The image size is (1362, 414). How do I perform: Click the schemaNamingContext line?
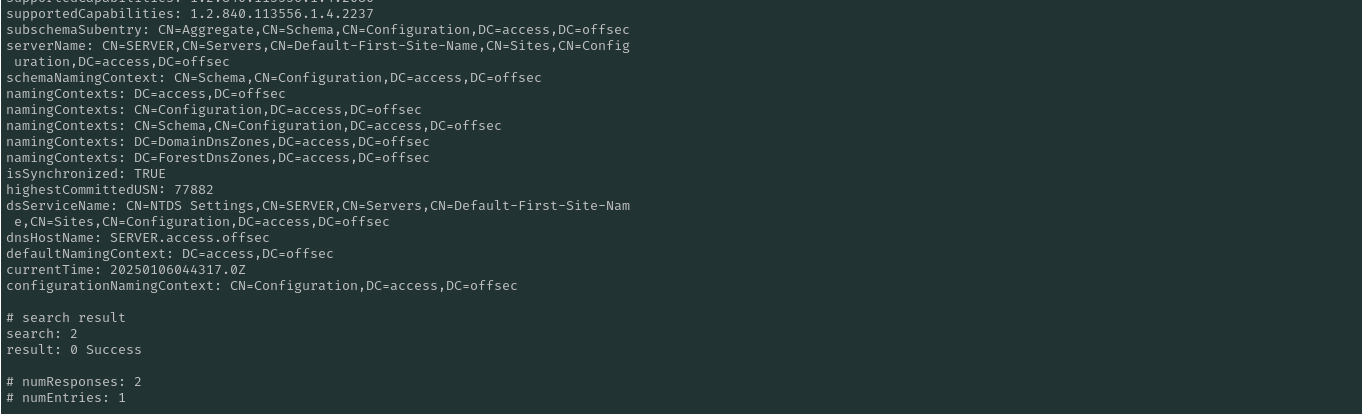point(273,78)
